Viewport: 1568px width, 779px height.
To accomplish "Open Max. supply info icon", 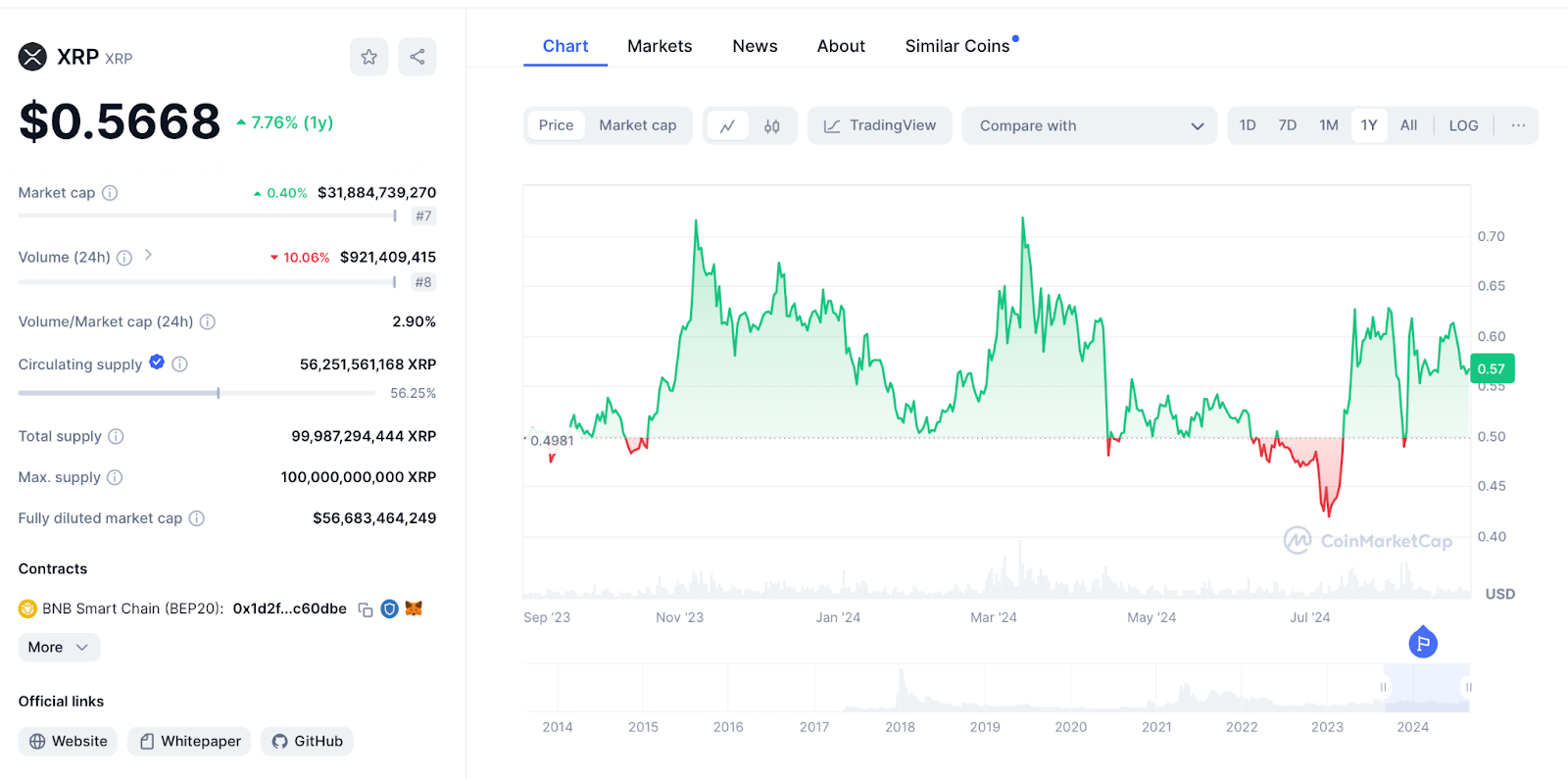I will point(115,477).
